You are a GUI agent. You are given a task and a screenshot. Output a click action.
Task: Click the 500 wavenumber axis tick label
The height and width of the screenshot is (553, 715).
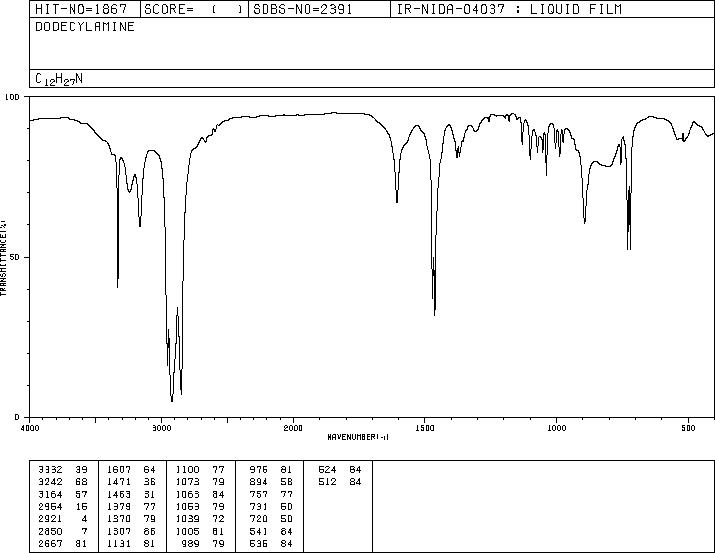pos(689,428)
